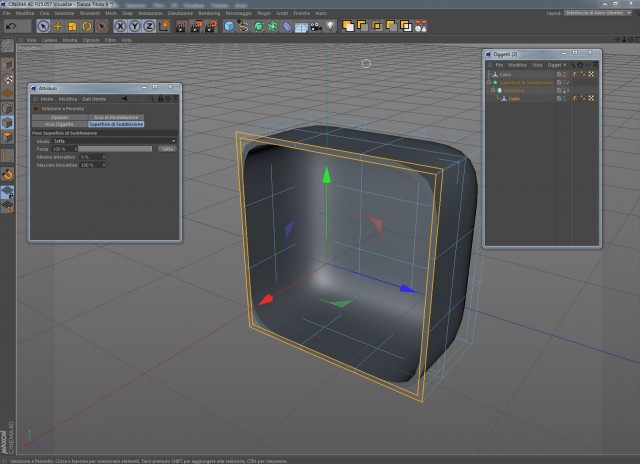Toggle the X axis lock
This screenshot has height=464, width=640.
[x=120, y=27]
